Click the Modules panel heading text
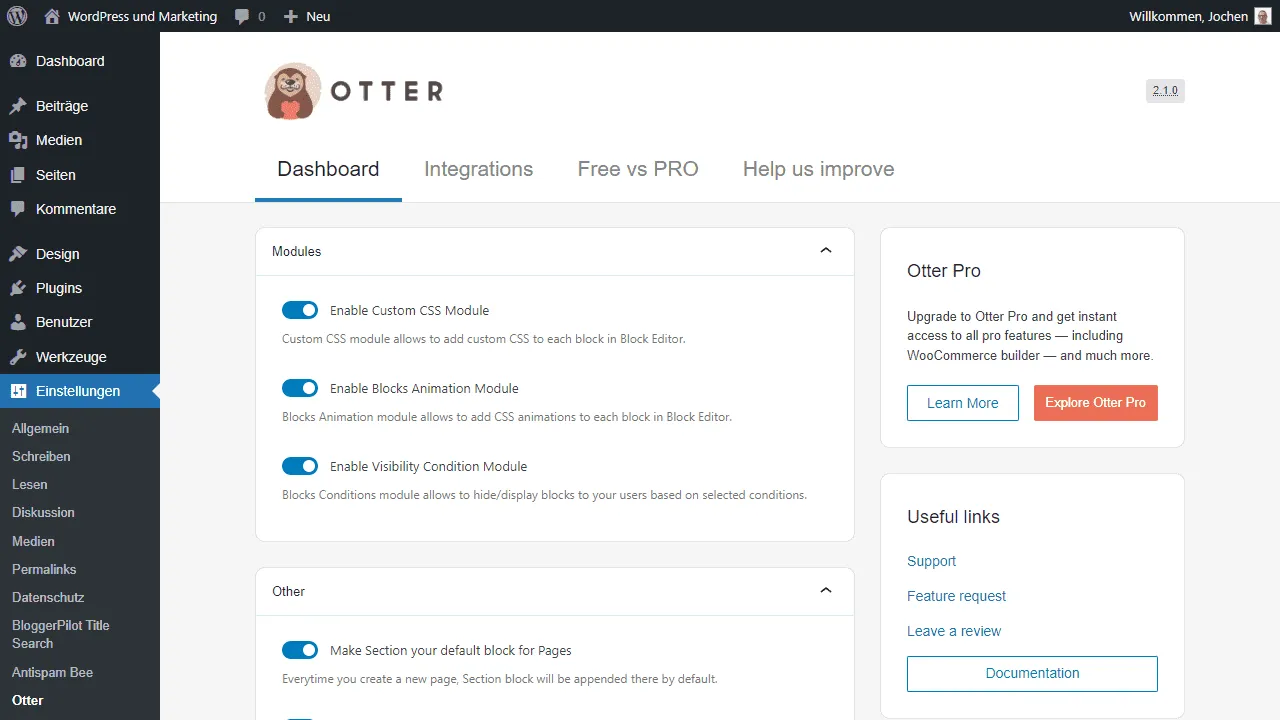1280x720 pixels. click(x=296, y=251)
